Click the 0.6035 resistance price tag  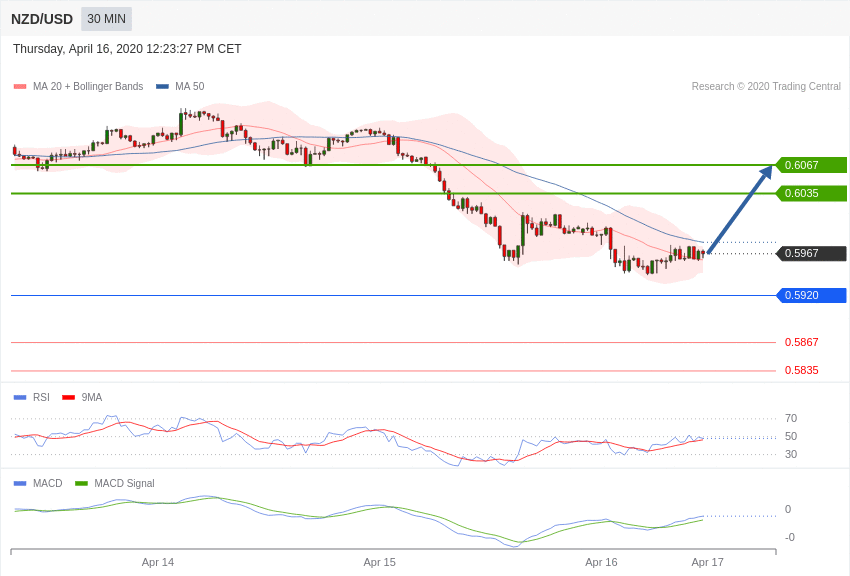[x=811, y=193]
